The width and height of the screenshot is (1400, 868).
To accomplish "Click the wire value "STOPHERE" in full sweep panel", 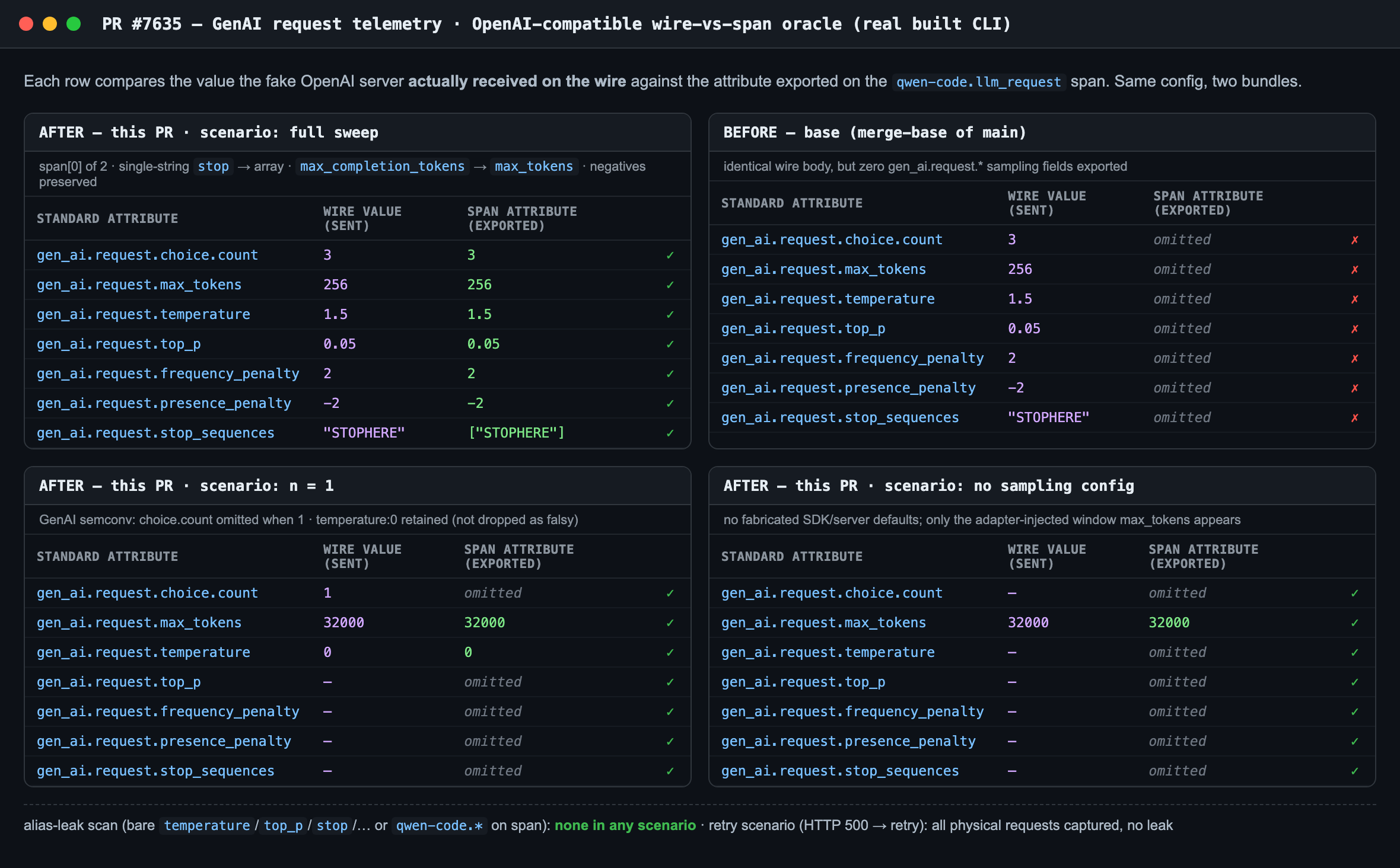I will 364,433.
